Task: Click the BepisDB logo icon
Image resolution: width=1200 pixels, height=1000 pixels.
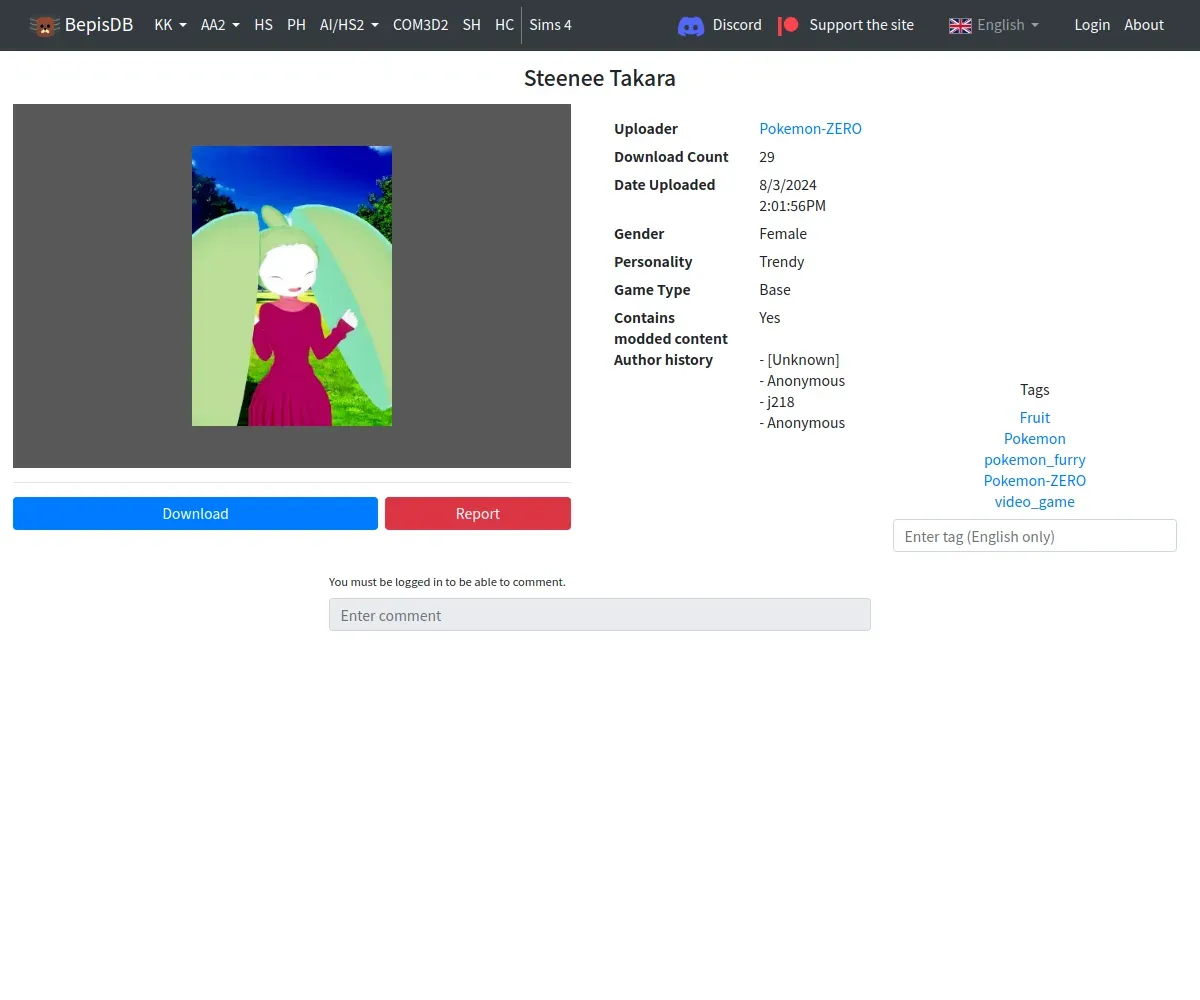Action: [44, 25]
